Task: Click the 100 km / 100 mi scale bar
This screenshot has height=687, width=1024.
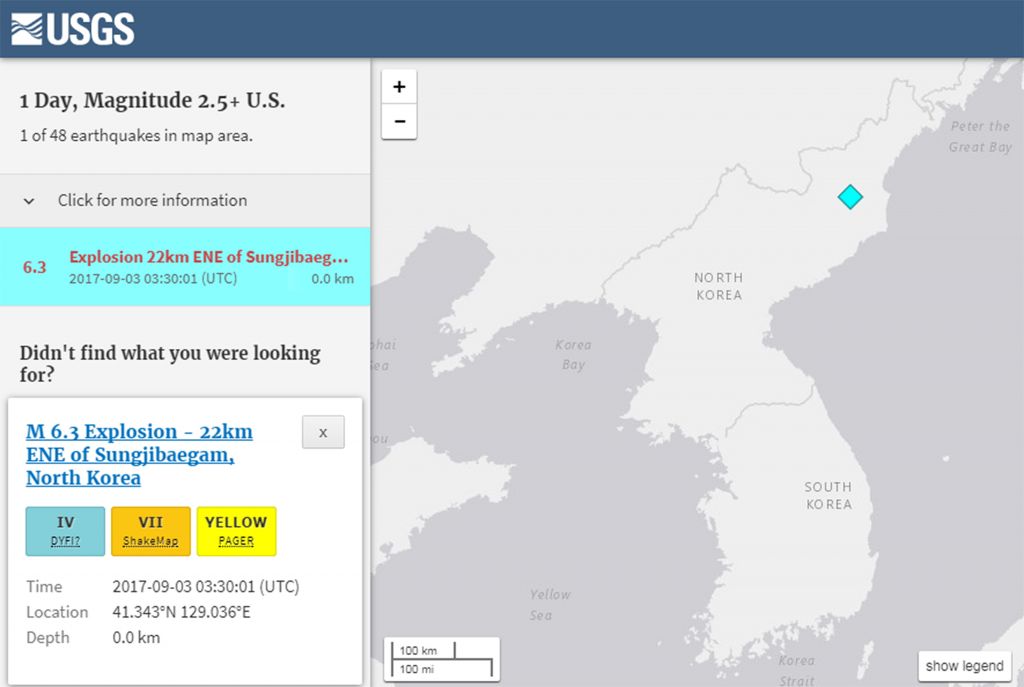Action: 441,659
